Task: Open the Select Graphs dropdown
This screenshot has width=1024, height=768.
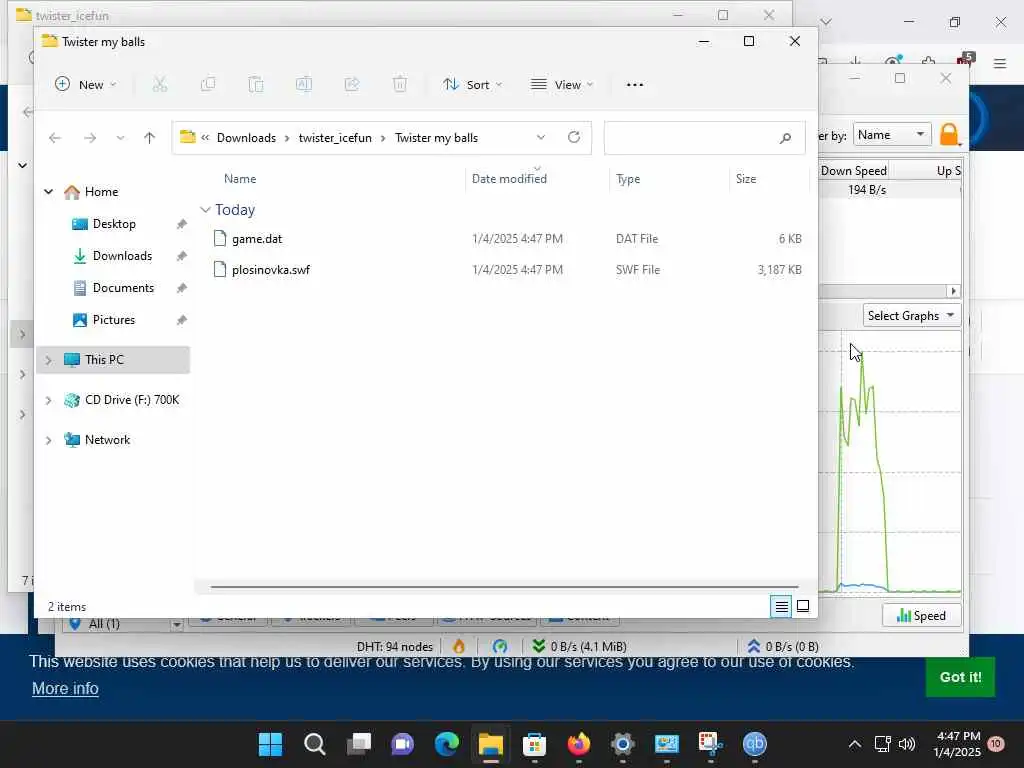Action: (912, 316)
